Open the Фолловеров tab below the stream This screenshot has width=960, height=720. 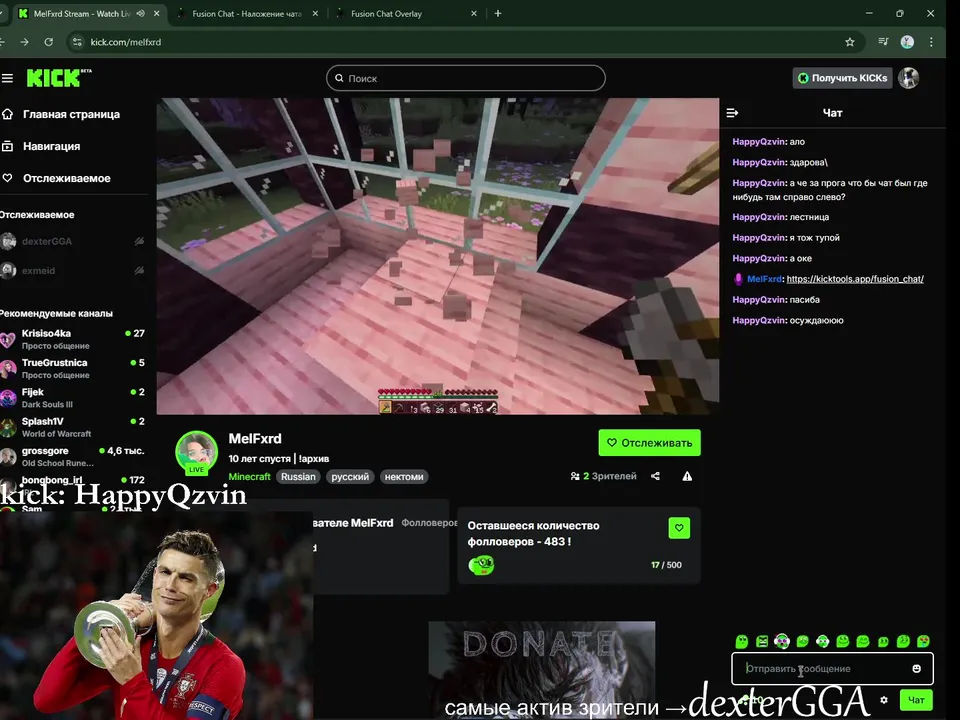[429, 523]
